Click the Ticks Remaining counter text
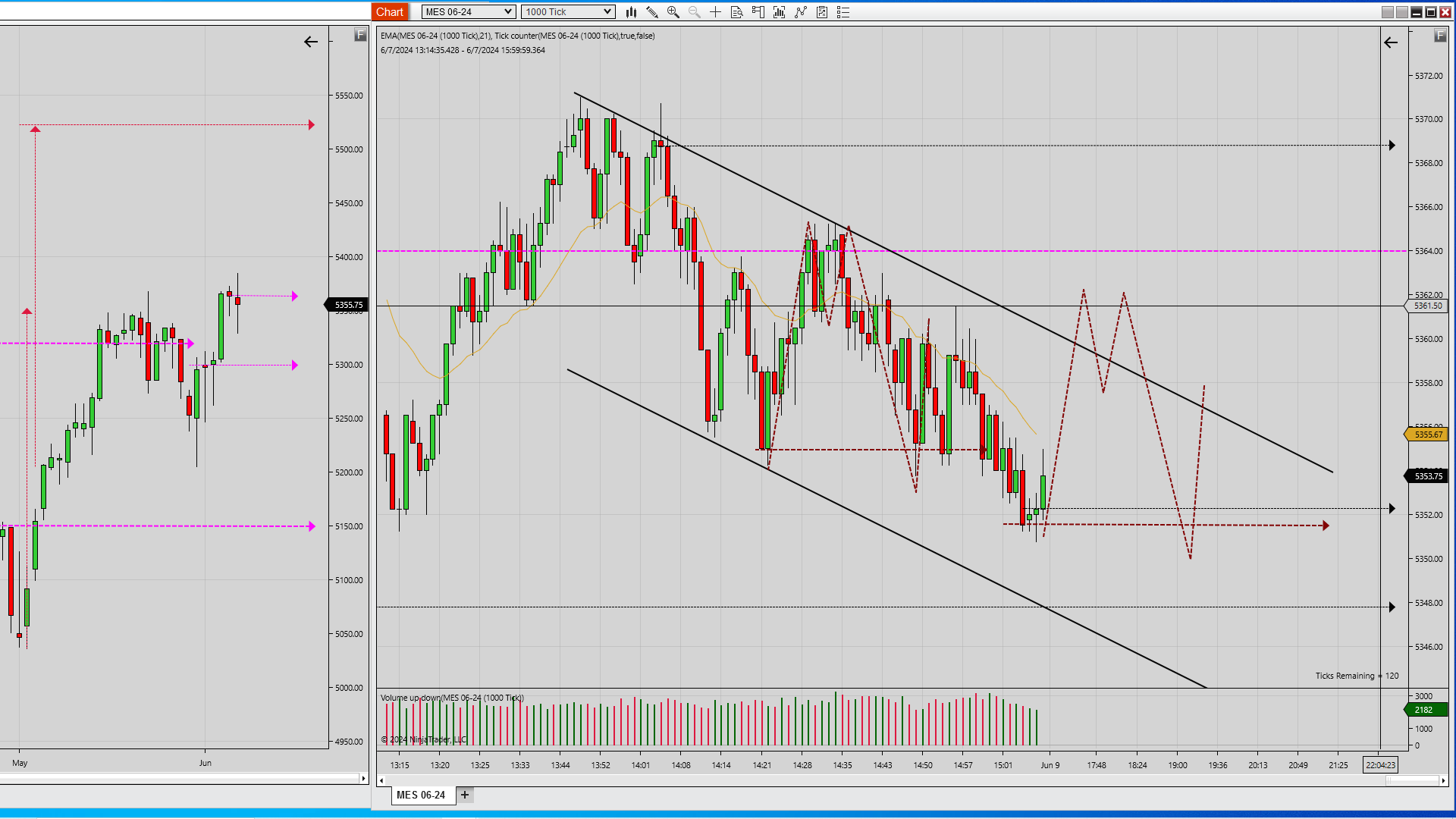The height and width of the screenshot is (819, 1456). 1357,676
